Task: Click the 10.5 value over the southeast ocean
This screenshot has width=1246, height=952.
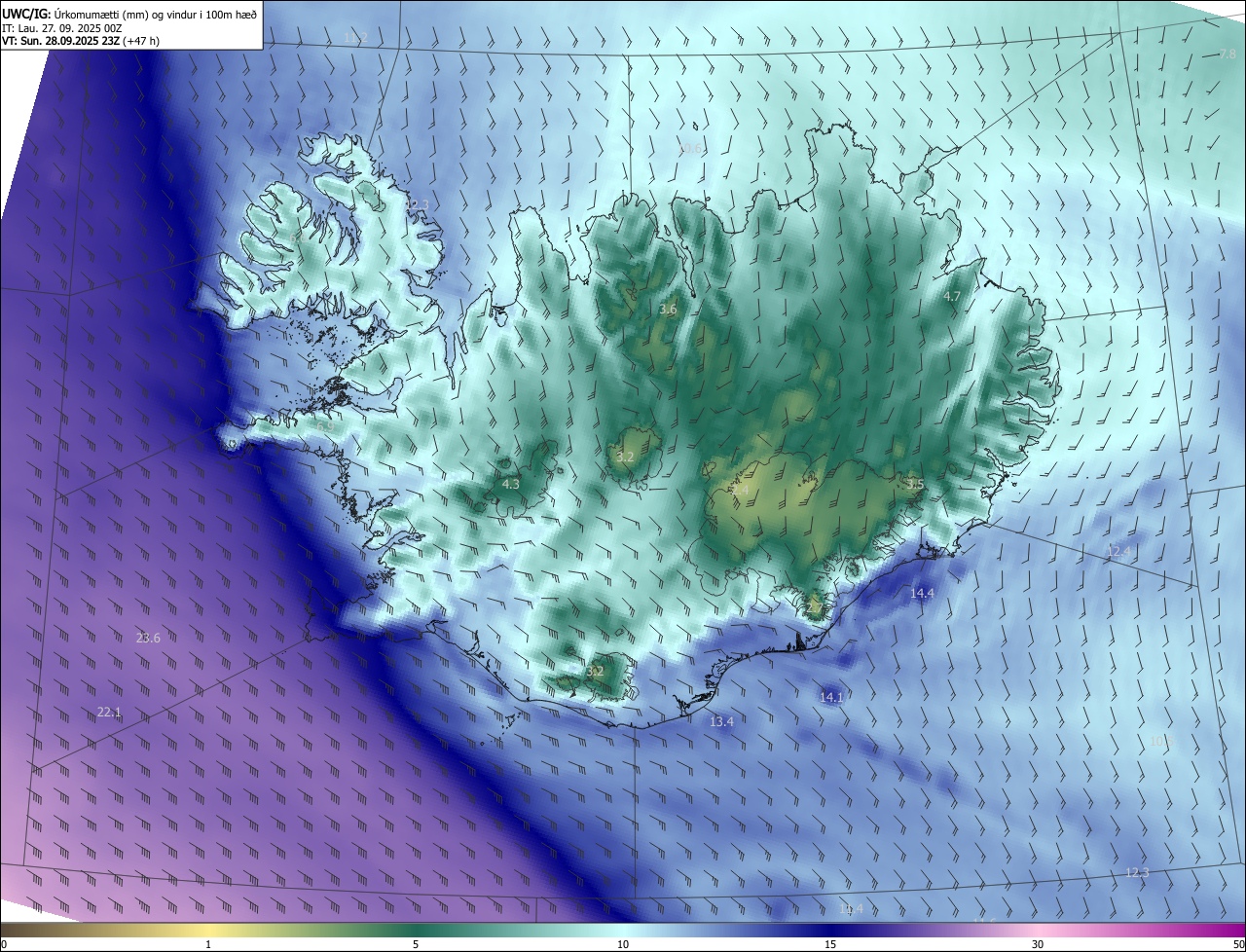Action: (1162, 741)
